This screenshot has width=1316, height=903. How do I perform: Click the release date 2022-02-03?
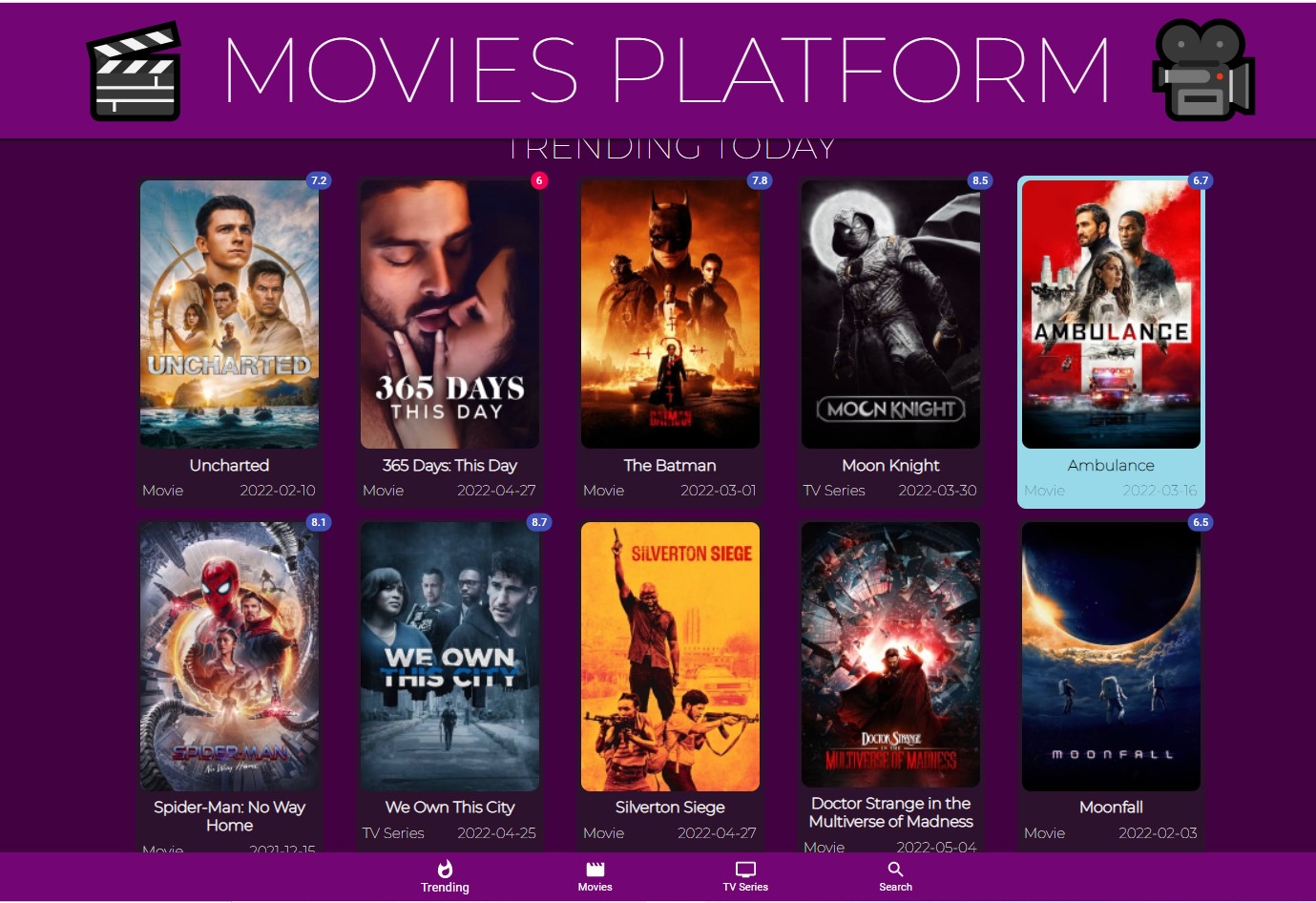(1158, 833)
